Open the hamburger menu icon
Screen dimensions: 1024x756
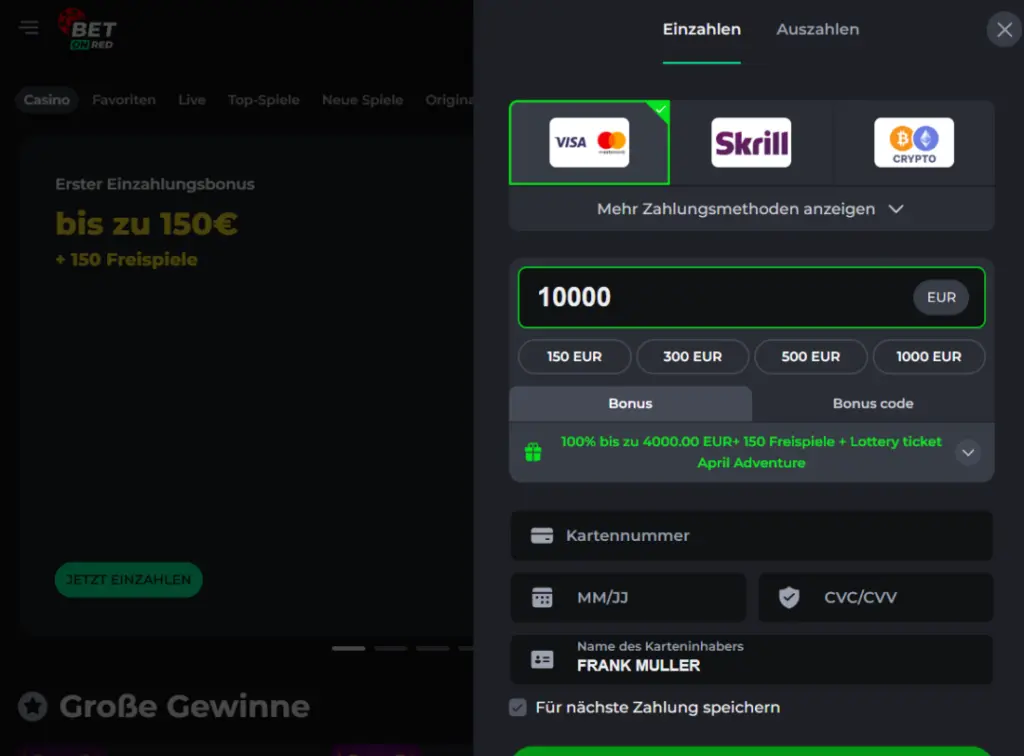[x=29, y=27]
